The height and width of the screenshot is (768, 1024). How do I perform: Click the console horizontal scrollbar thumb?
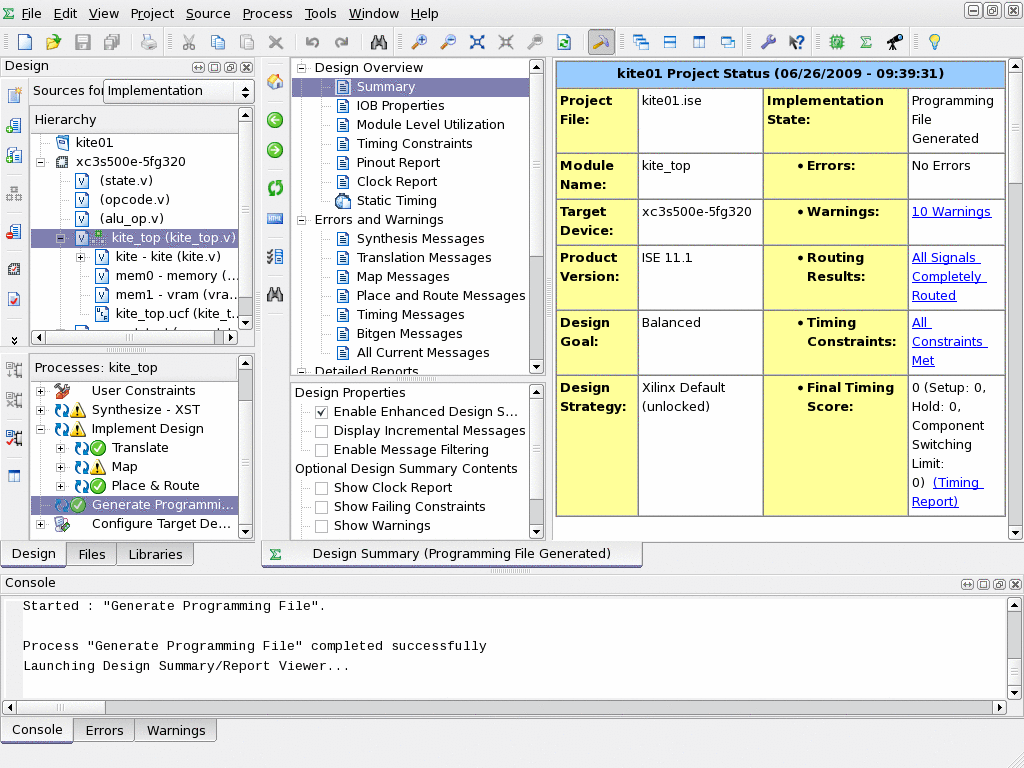pyautogui.click(x=61, y=707)
